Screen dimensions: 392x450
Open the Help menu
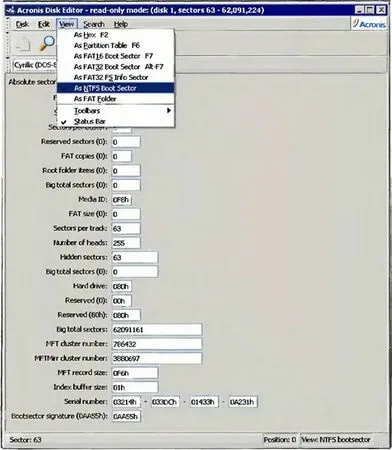(x=121, y=24)
